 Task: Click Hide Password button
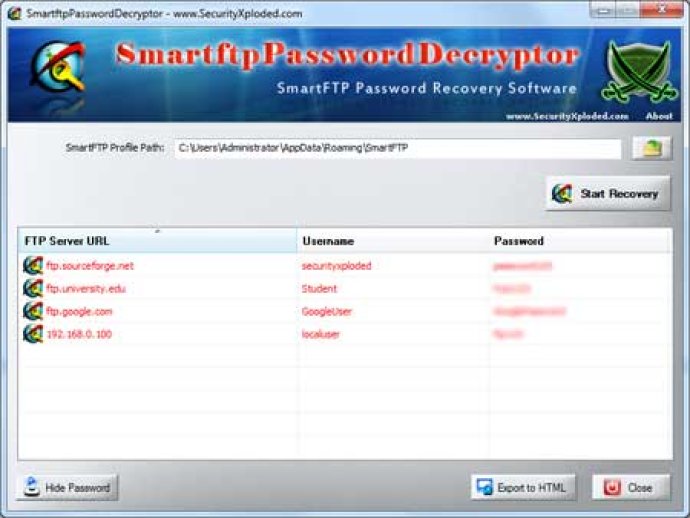click(67, 488)
